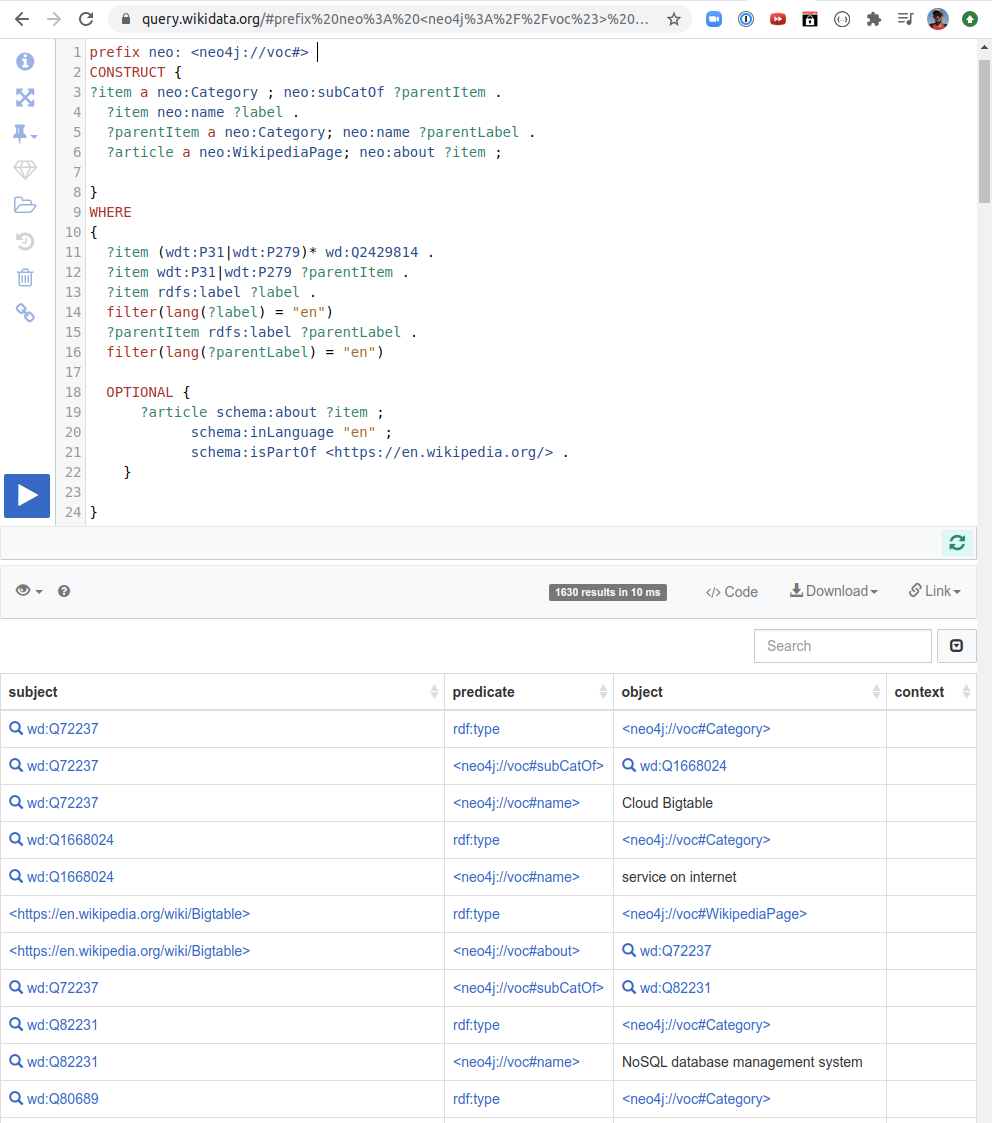Screen dimensions: 992x1123
Task: Click the WHERE keyword on line 9
Action: (x=110, y=213)
